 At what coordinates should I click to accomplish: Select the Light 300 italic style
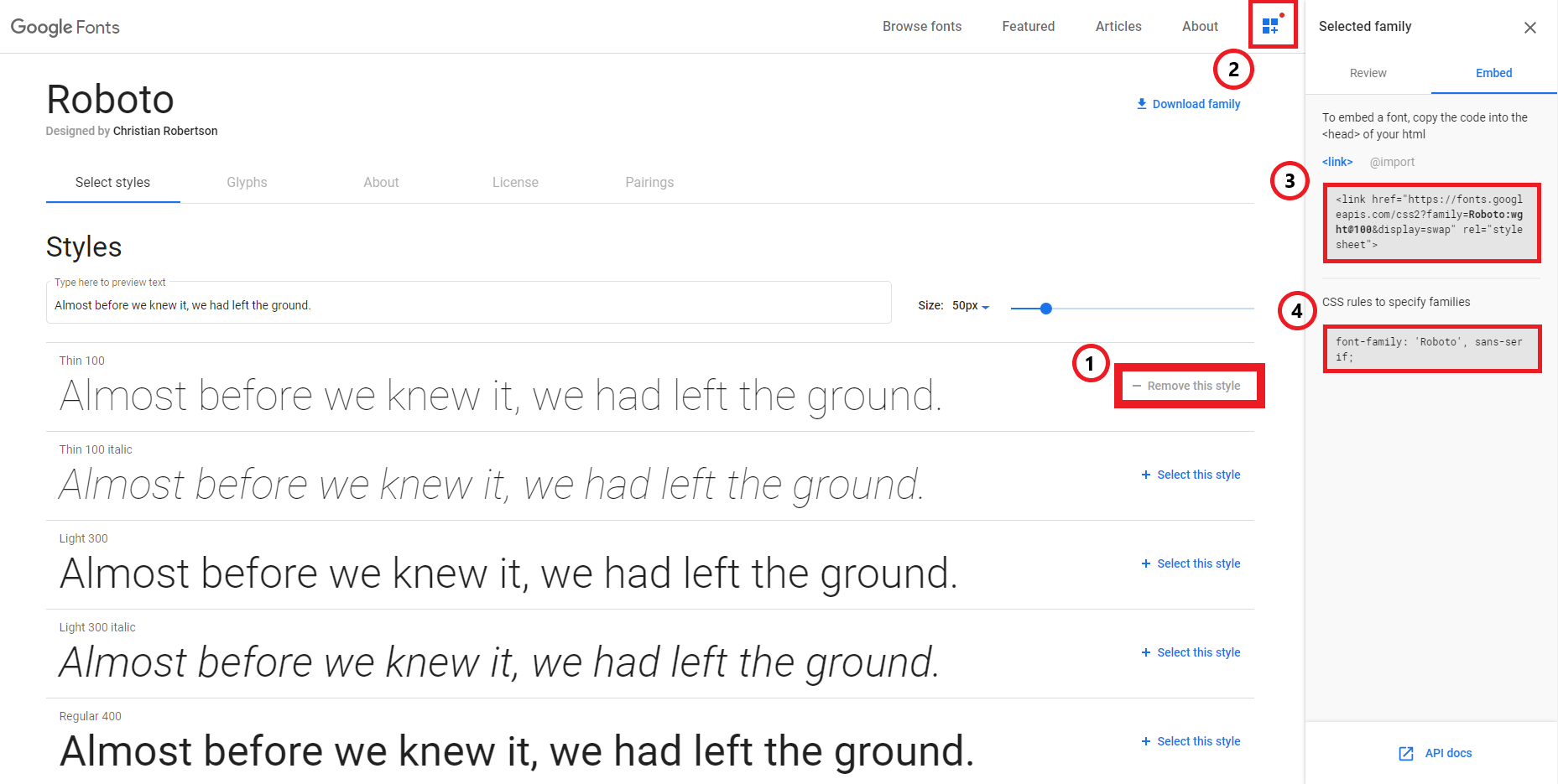pyautogui.click(x=1191, y=652)
